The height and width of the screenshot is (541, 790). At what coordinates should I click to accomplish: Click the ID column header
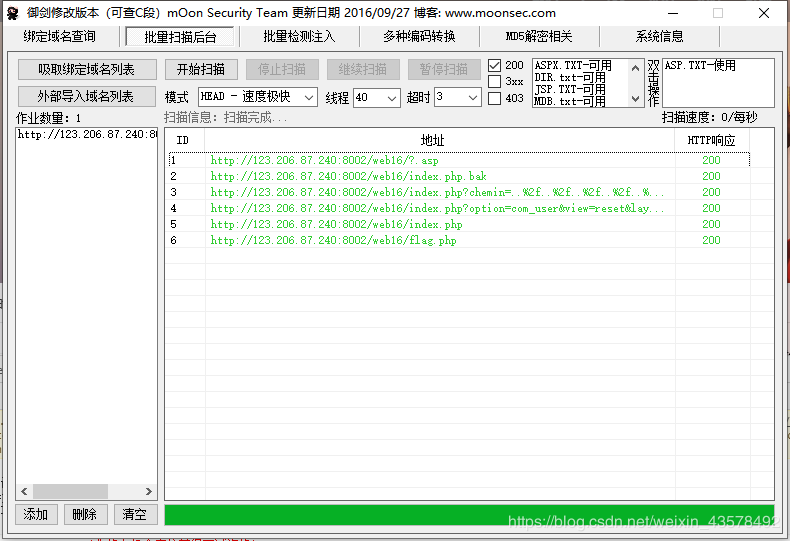(184, 140)
